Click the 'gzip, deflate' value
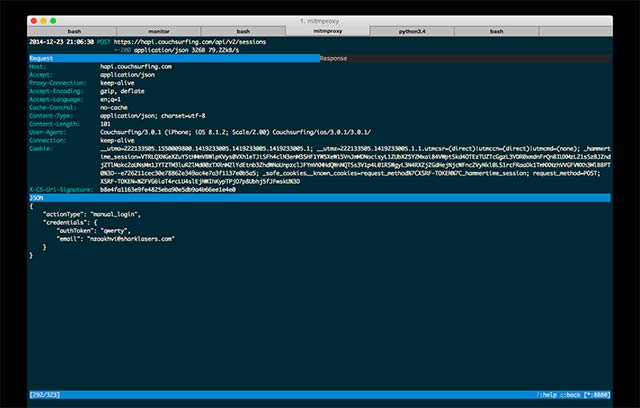The height and width of the screenshot is (408, 640). point(122,91)
